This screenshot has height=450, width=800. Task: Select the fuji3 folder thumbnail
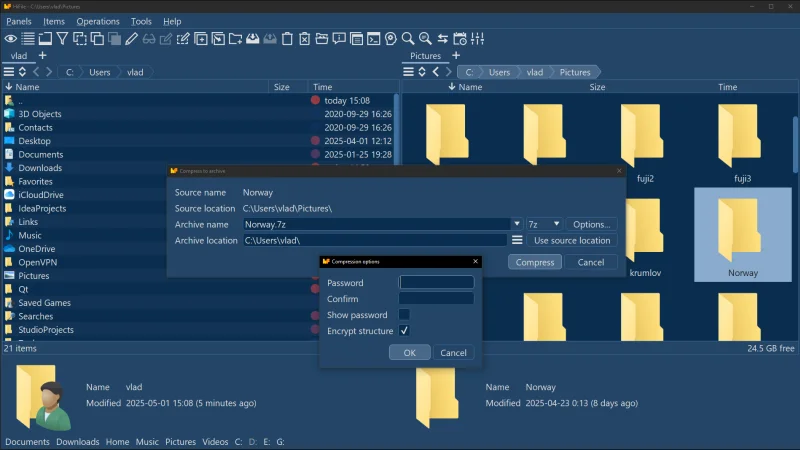click(x=743, y=140)
